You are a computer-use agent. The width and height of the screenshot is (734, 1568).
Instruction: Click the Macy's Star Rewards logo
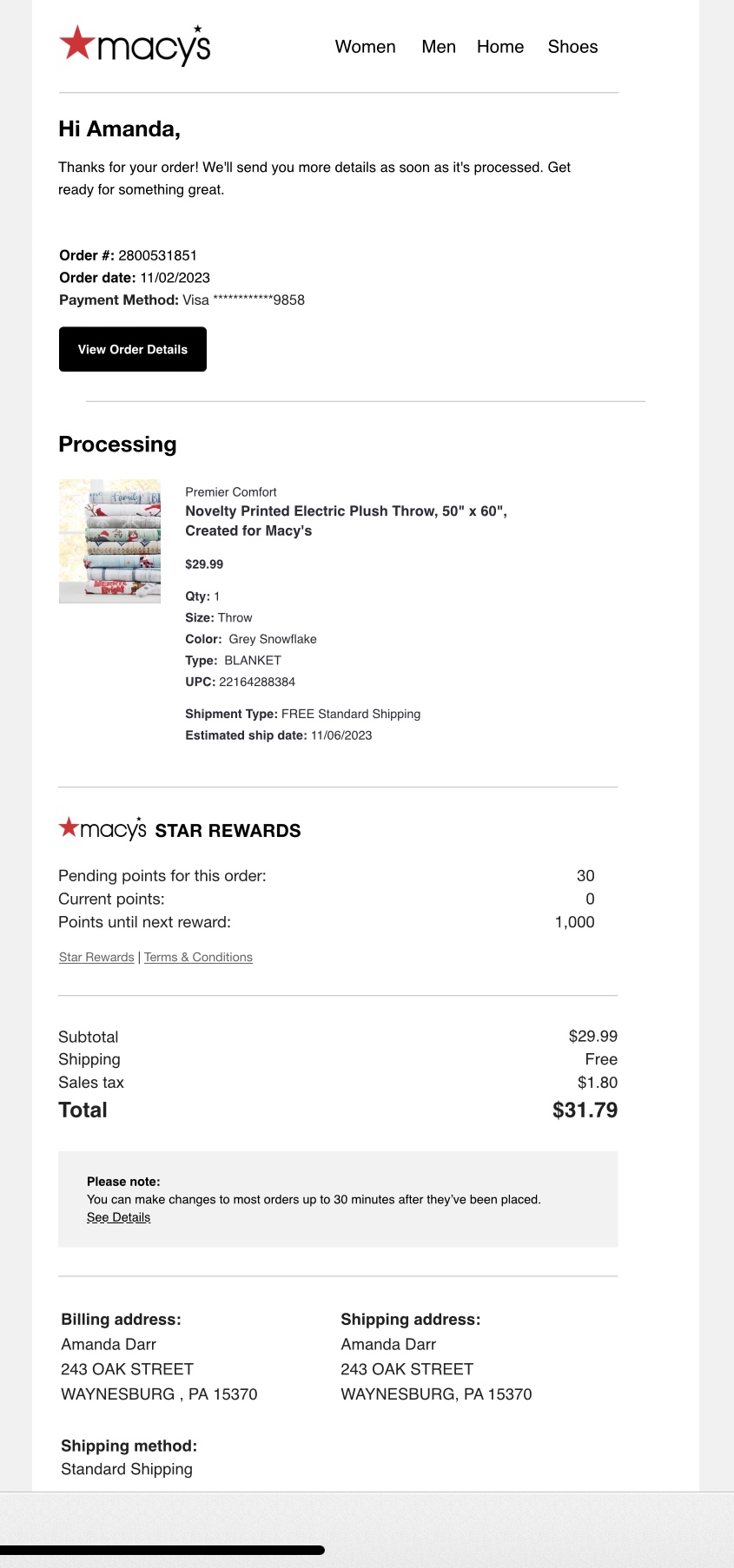coord(102,828)
